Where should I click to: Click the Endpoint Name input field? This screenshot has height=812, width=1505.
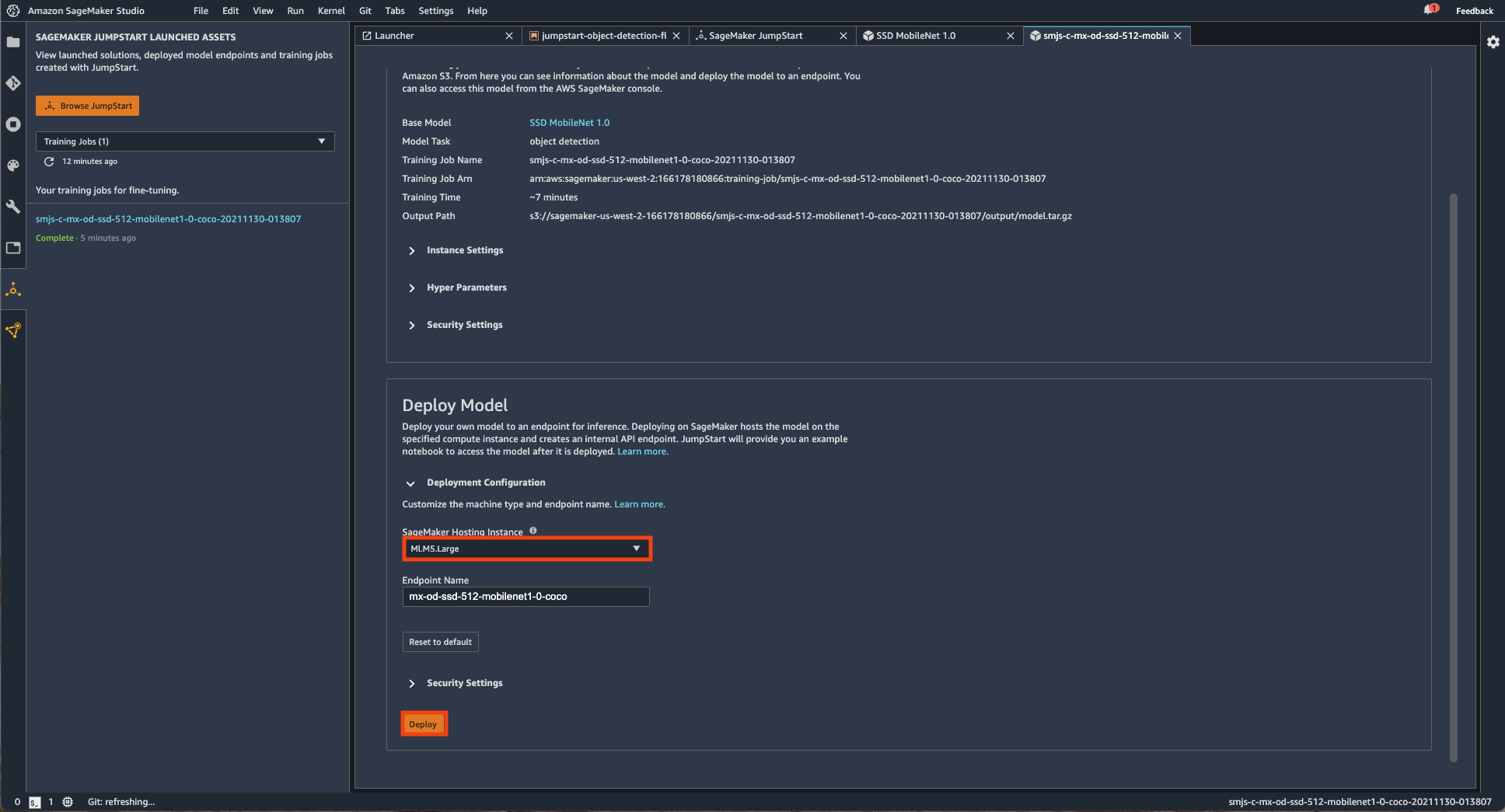point(526,597)
